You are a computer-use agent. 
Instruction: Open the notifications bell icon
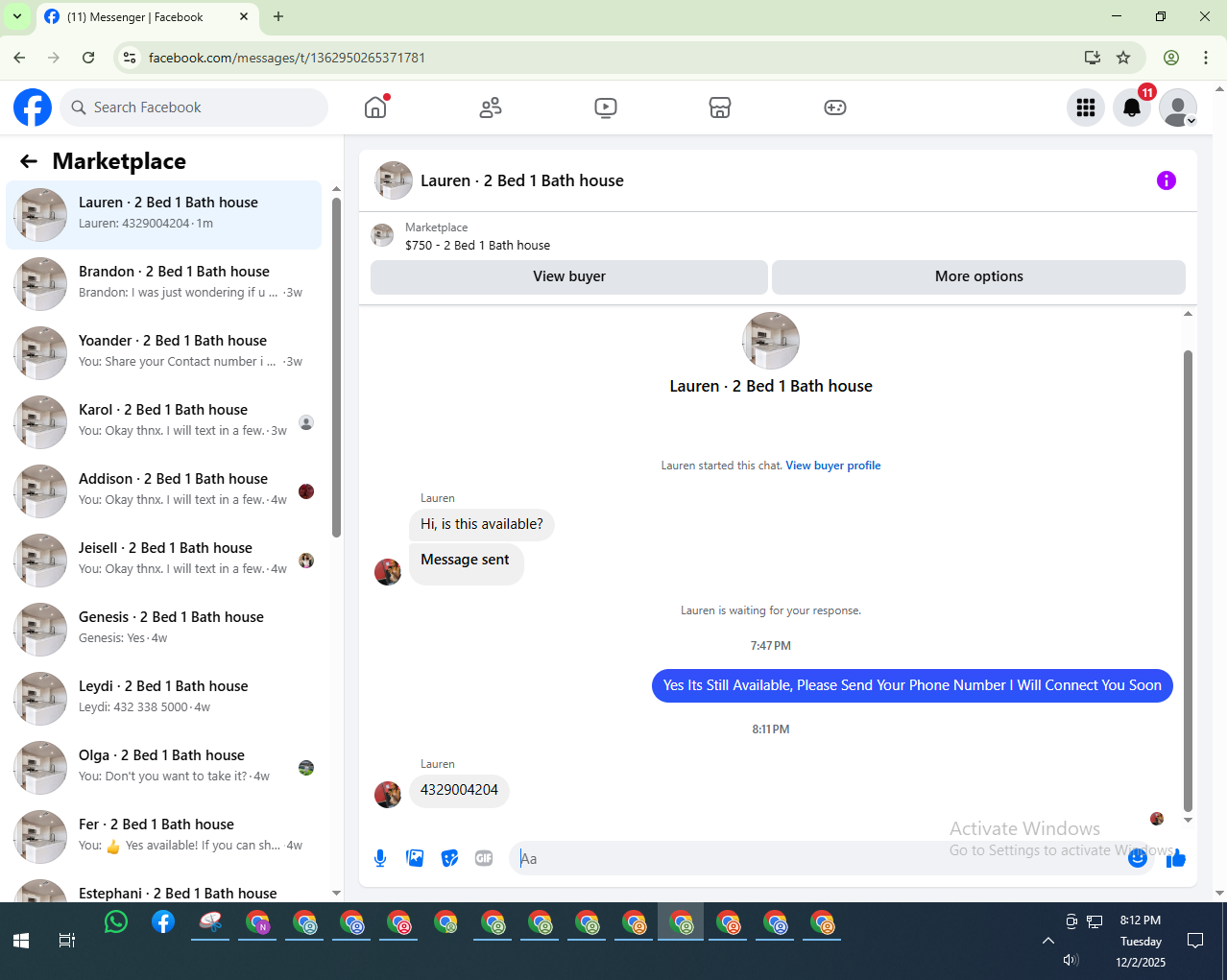(x=1132, y=108)
